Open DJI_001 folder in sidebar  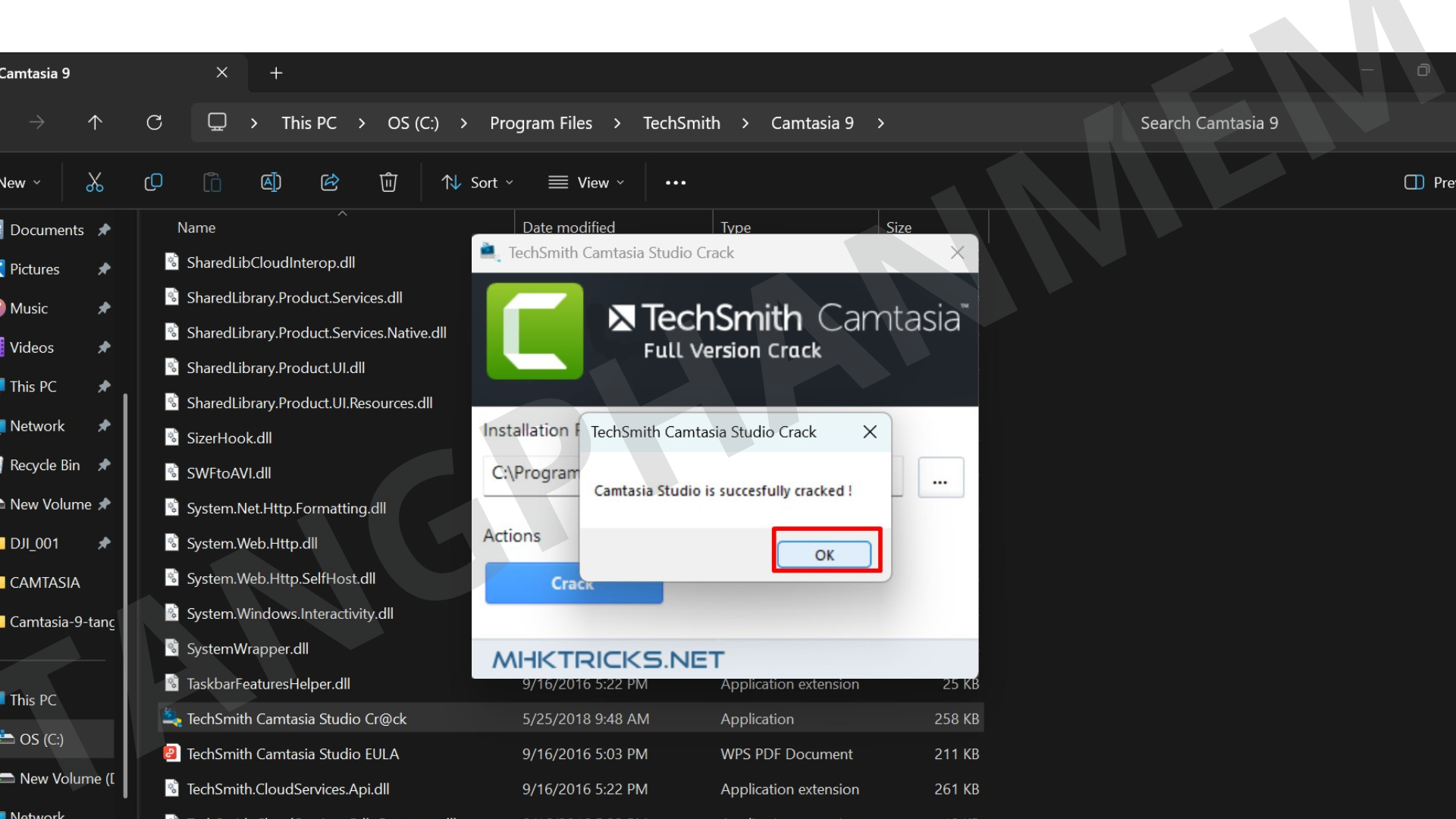(x=34, y=543)
